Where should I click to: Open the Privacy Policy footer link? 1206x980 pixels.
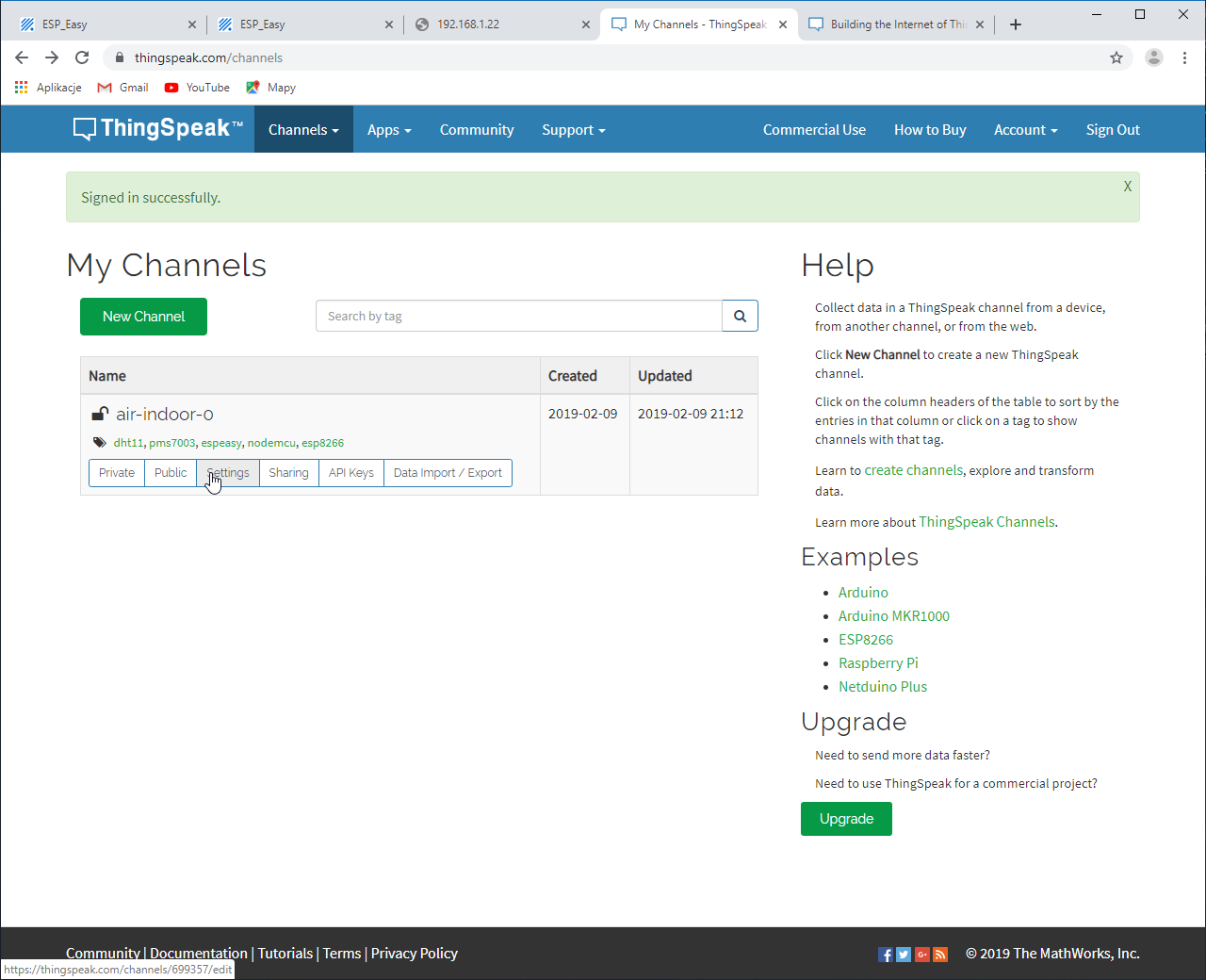tap(415, 954)
